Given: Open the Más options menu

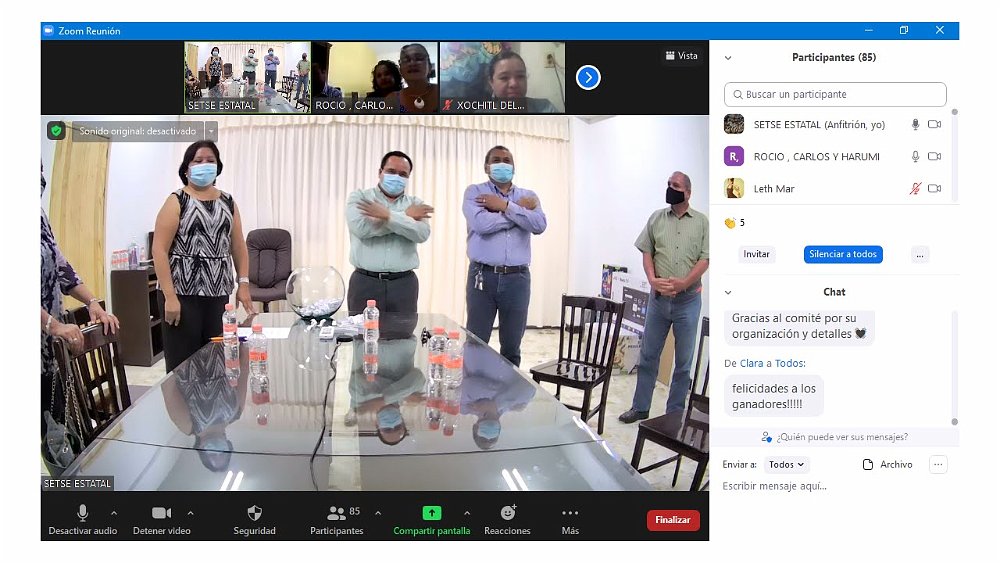Looking at the screenshot, I should (570, 513).
